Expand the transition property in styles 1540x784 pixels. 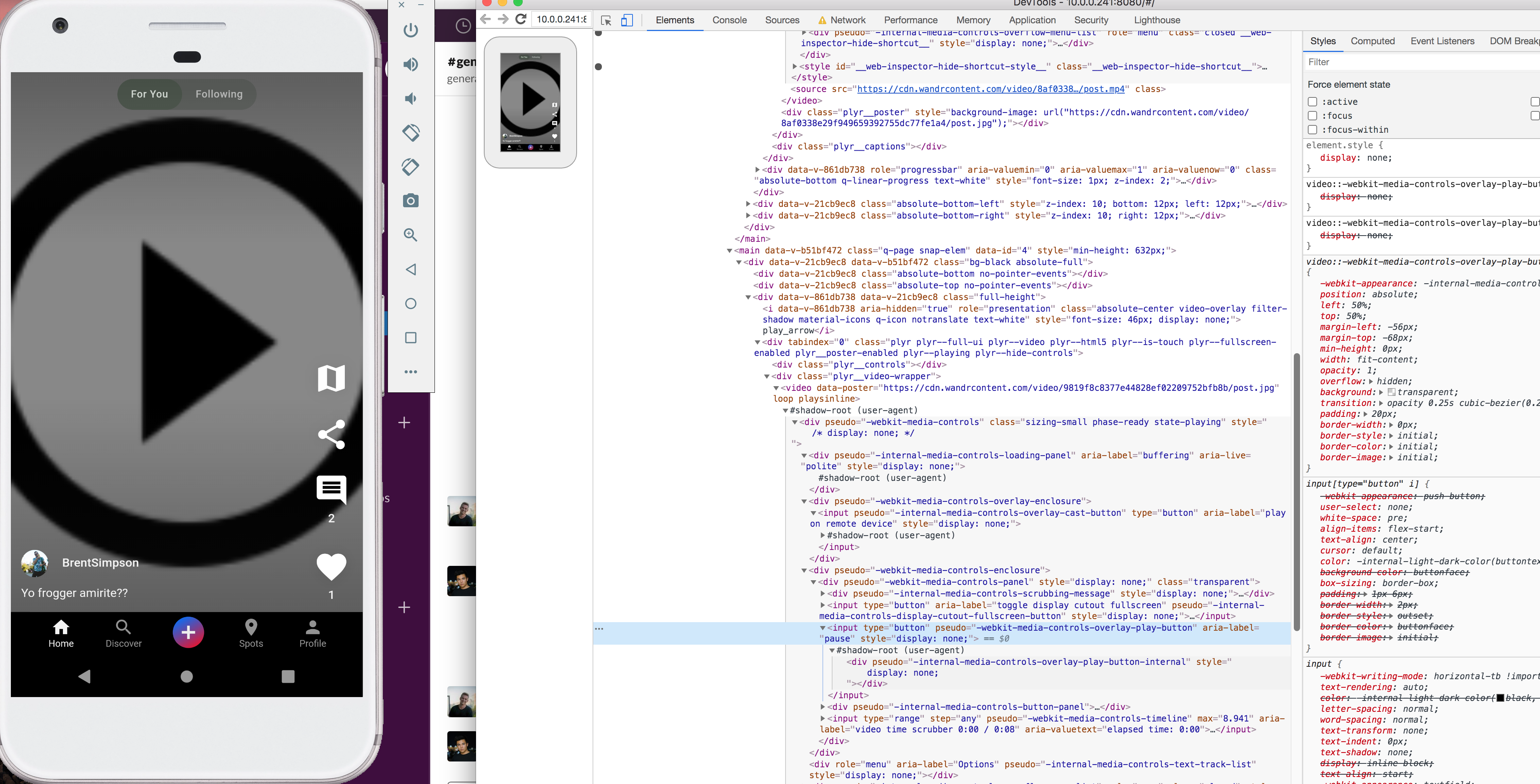coord(1382,403)
